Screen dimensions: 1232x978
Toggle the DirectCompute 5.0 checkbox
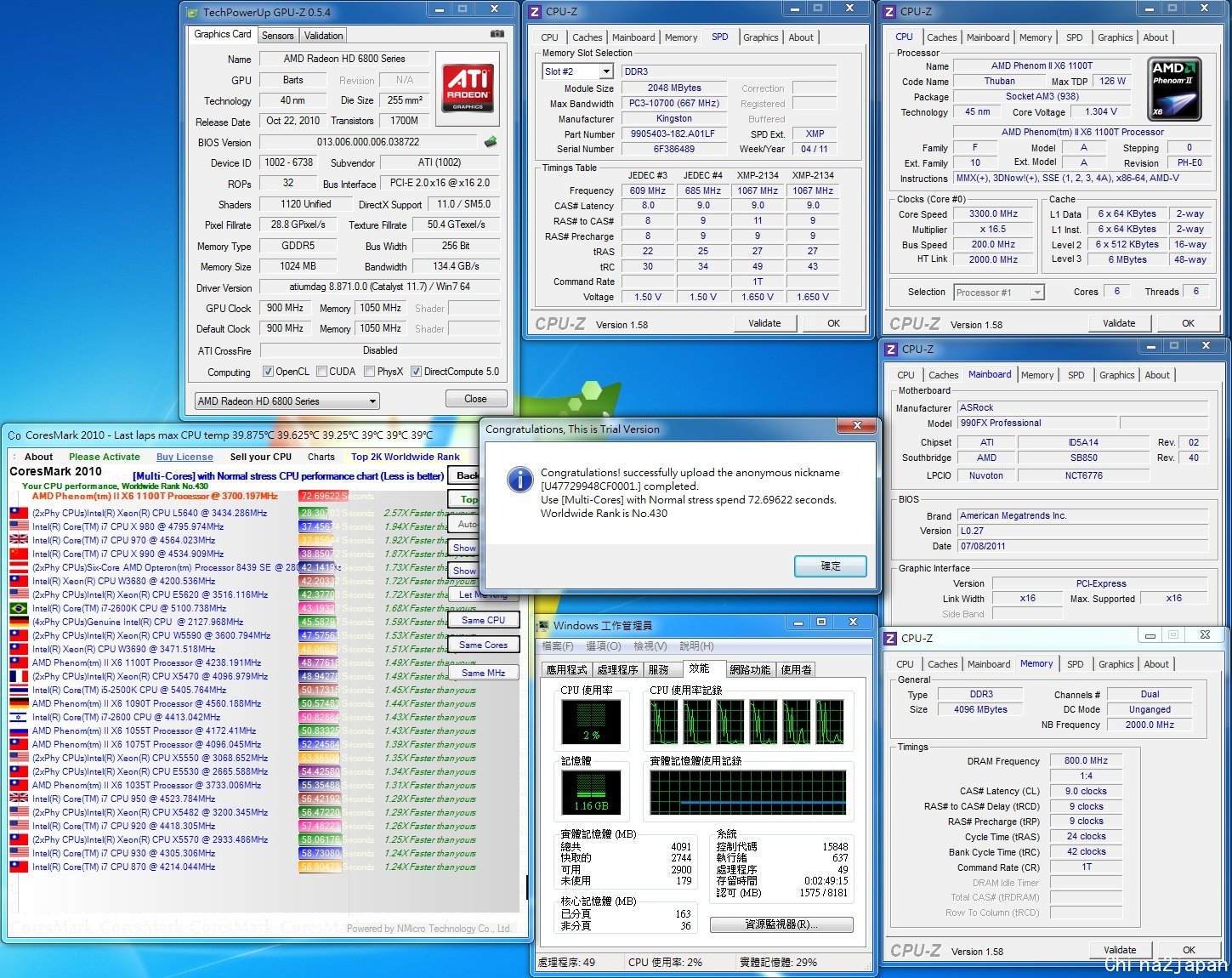(417, 372)
